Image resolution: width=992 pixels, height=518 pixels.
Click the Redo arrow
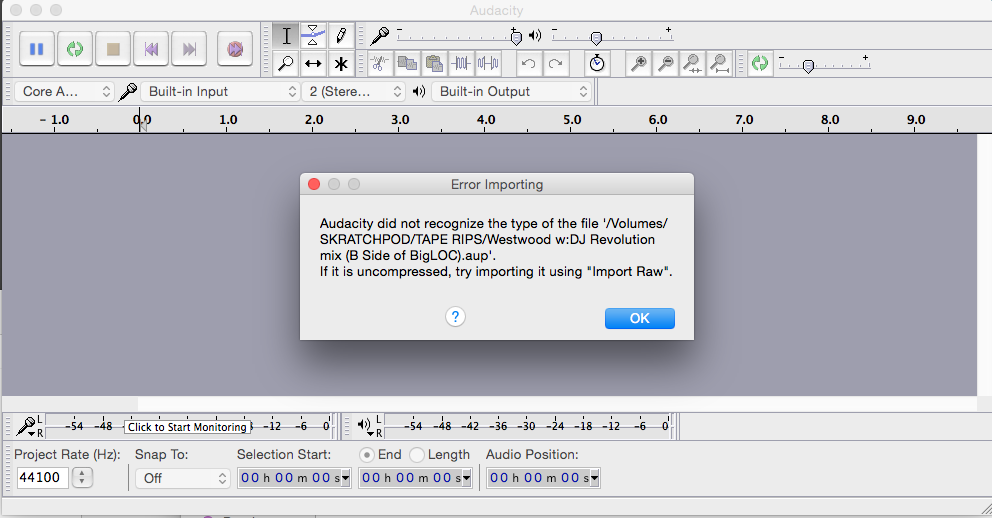coord(555,63)
